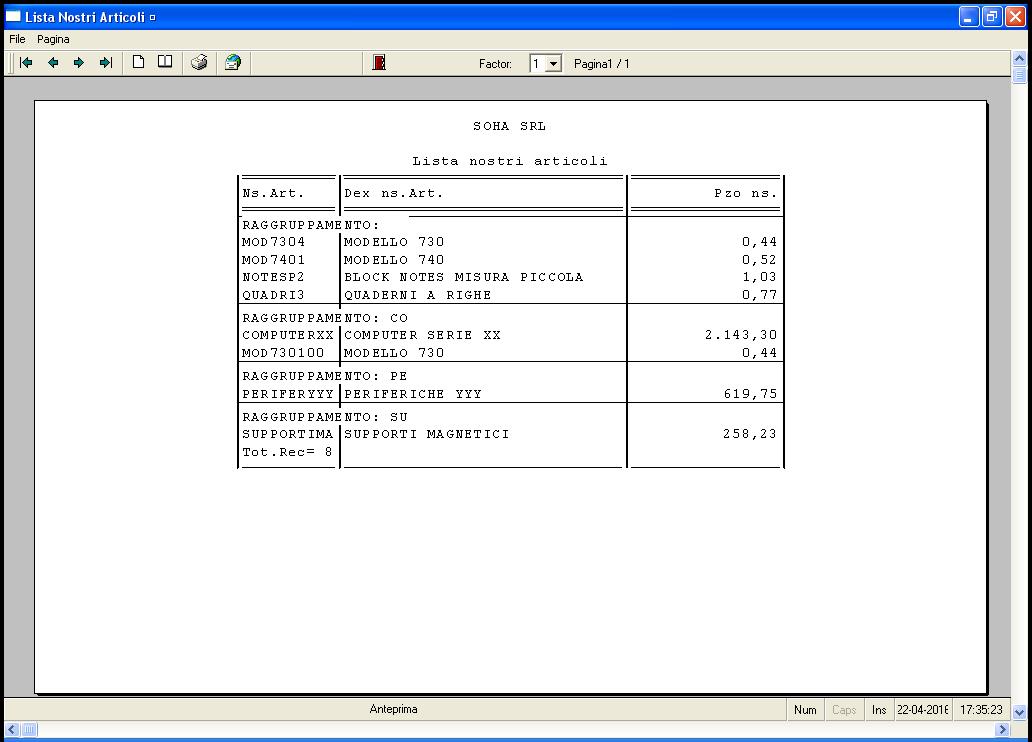The height and width of the screenshot is (742, 1032).
Task: Go to the first page
Action: [26, 63]
